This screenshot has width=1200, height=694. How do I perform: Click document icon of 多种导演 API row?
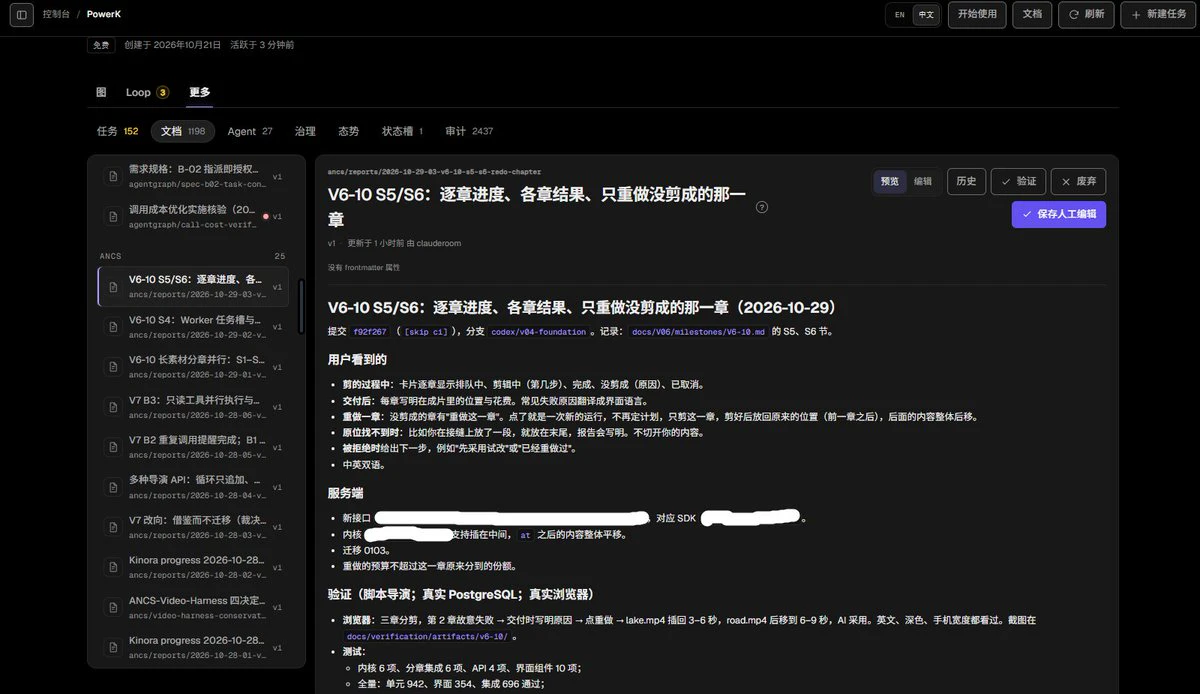pyautogui.click(x=113, y=486)
